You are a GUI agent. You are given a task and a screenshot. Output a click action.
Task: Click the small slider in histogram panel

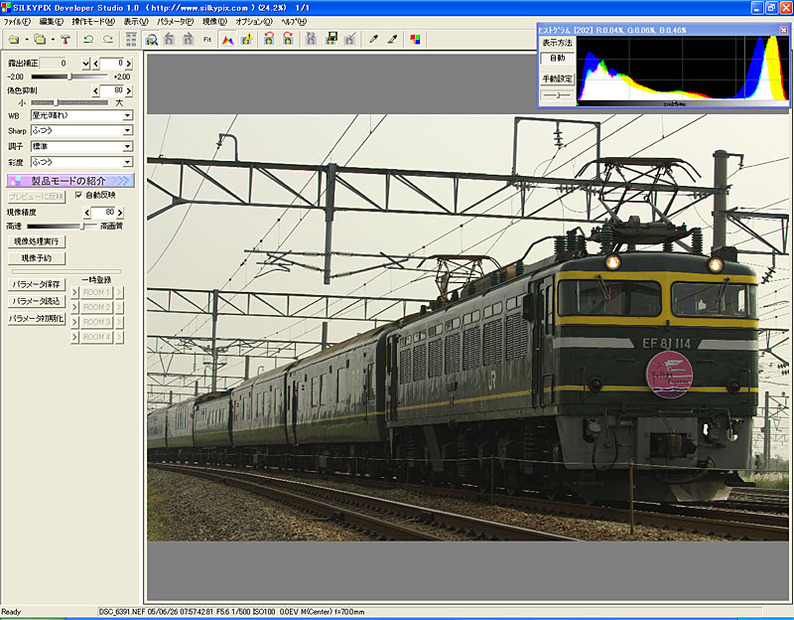557,95
